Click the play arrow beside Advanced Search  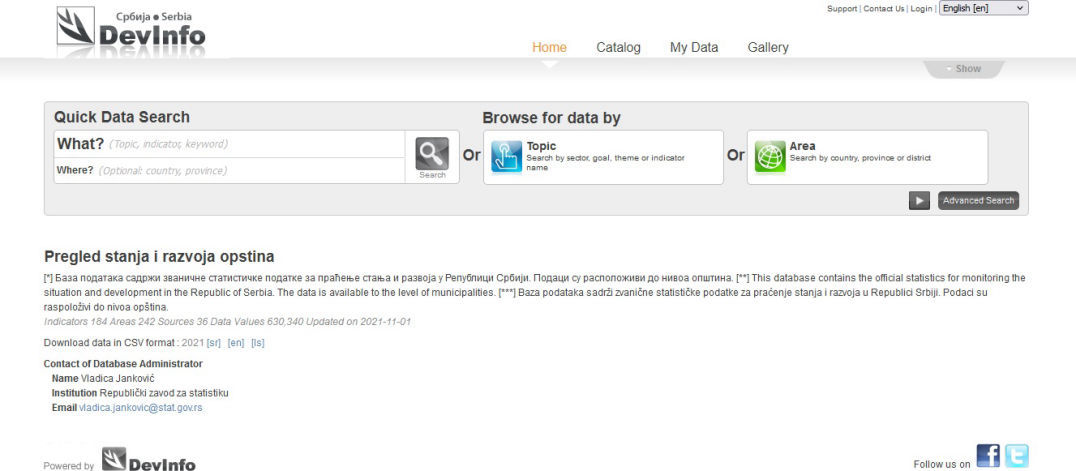pos(919,201)
